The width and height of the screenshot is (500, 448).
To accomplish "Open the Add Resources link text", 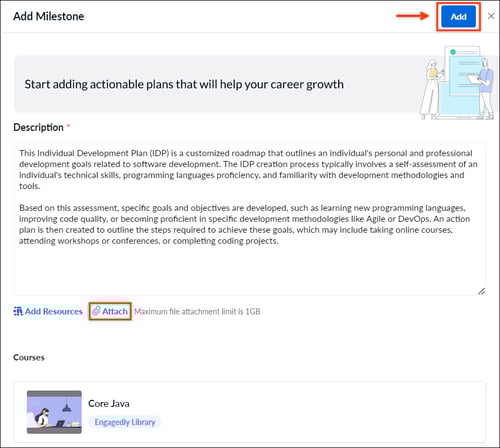I will click(x=54, y=311).
